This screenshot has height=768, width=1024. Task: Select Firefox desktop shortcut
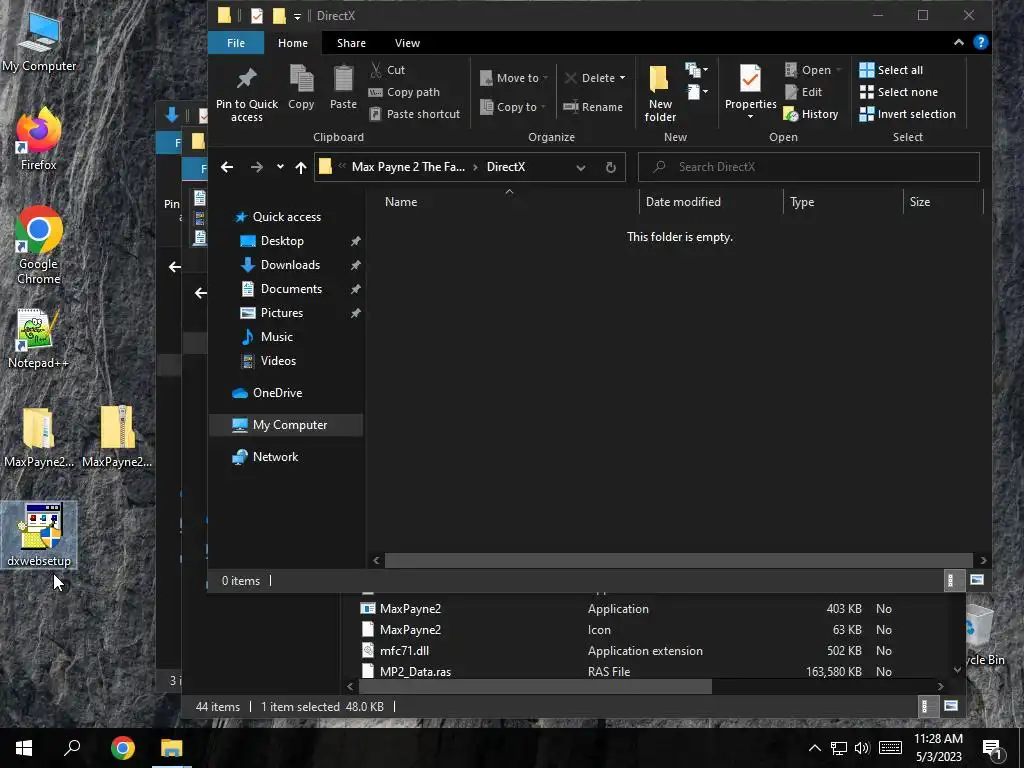coord(39,140)
